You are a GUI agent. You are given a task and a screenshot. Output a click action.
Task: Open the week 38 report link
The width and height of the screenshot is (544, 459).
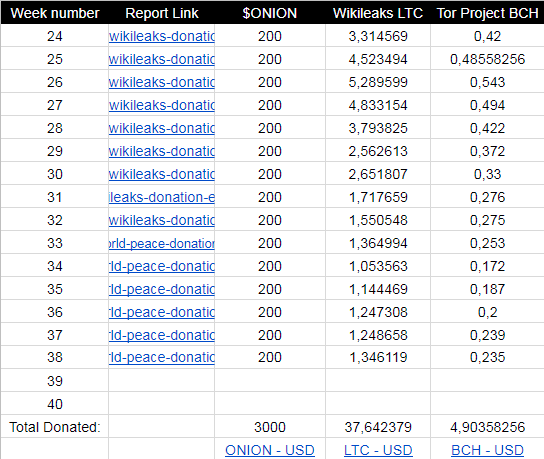(162, 357)
